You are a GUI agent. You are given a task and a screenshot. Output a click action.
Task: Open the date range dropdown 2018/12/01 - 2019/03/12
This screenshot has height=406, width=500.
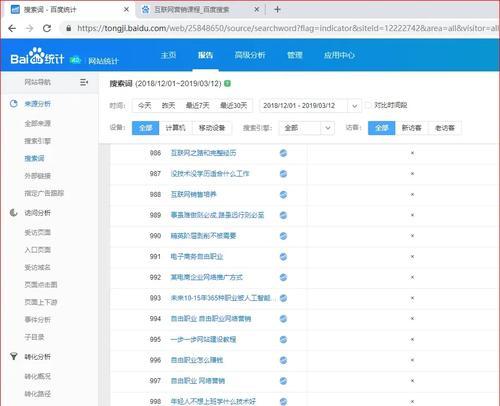click(310, 106)
